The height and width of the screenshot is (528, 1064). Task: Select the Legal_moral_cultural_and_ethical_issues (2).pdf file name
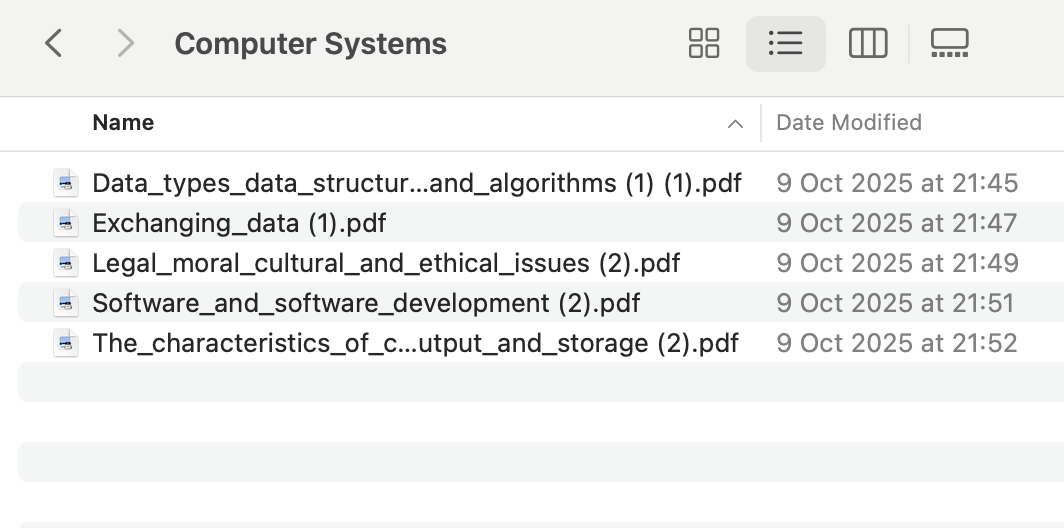point(386,263)
